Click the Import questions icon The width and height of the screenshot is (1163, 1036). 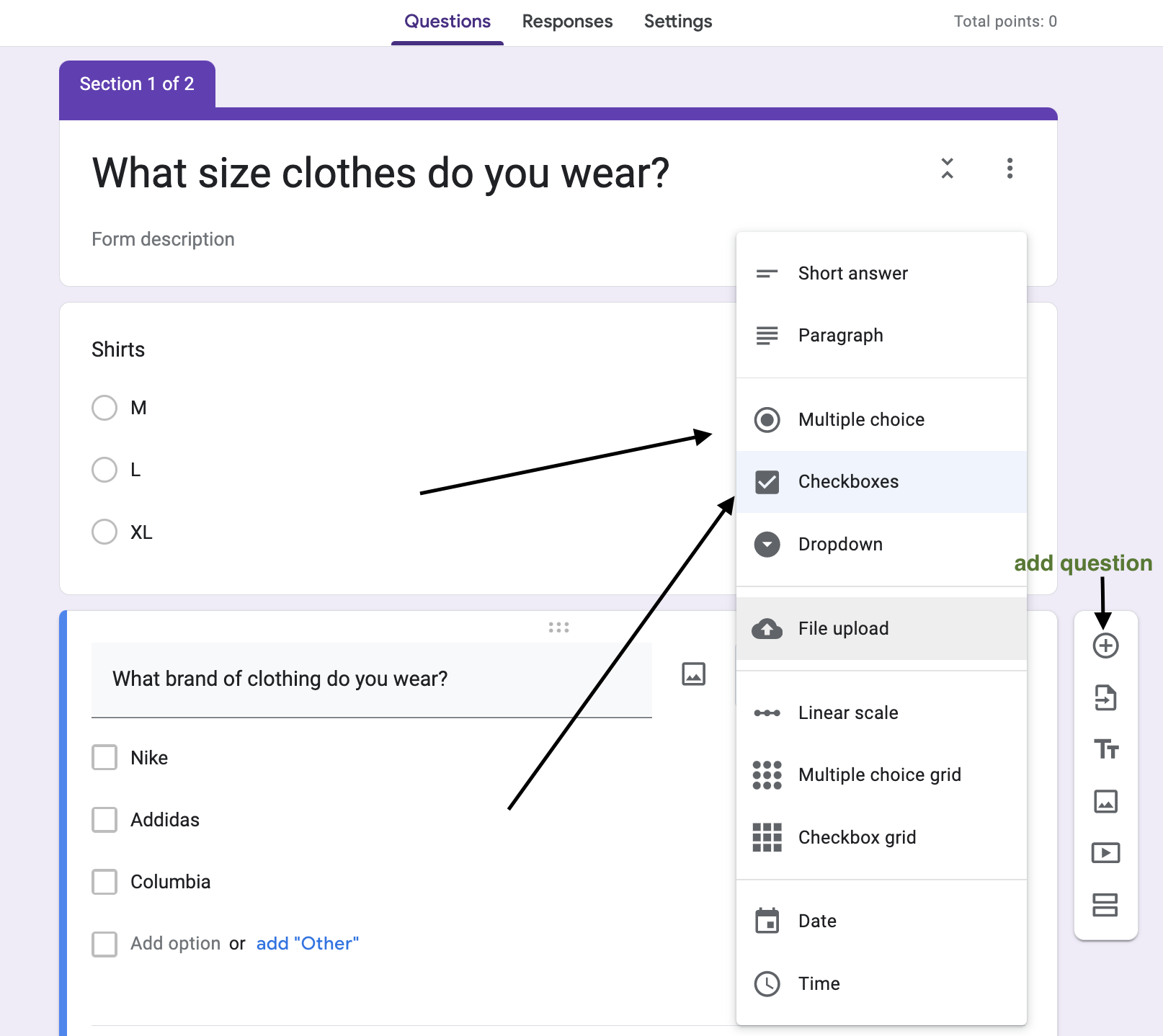(x=1105, y=697)
